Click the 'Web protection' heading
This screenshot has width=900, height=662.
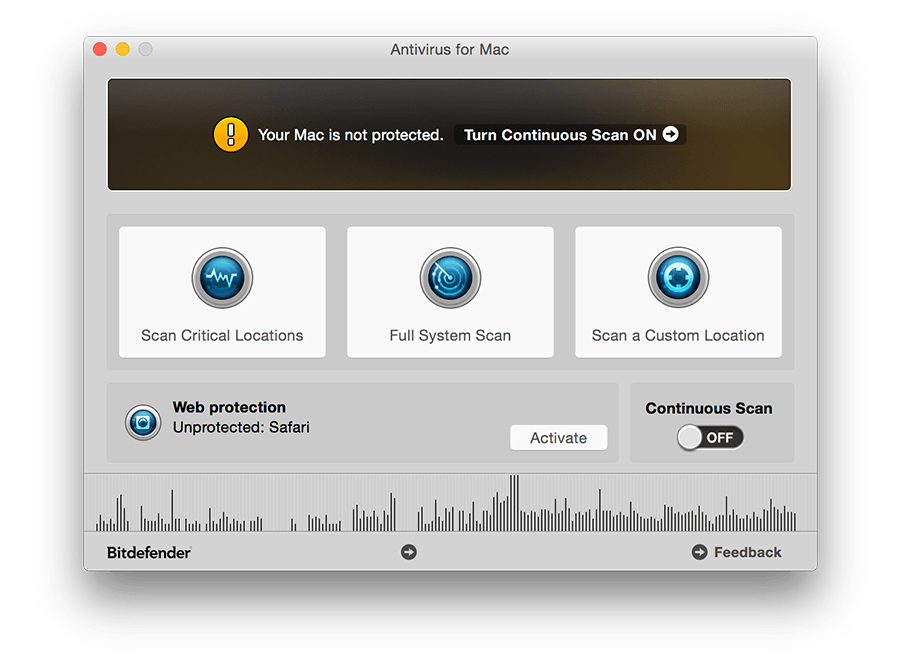click(x=229, y=407)
